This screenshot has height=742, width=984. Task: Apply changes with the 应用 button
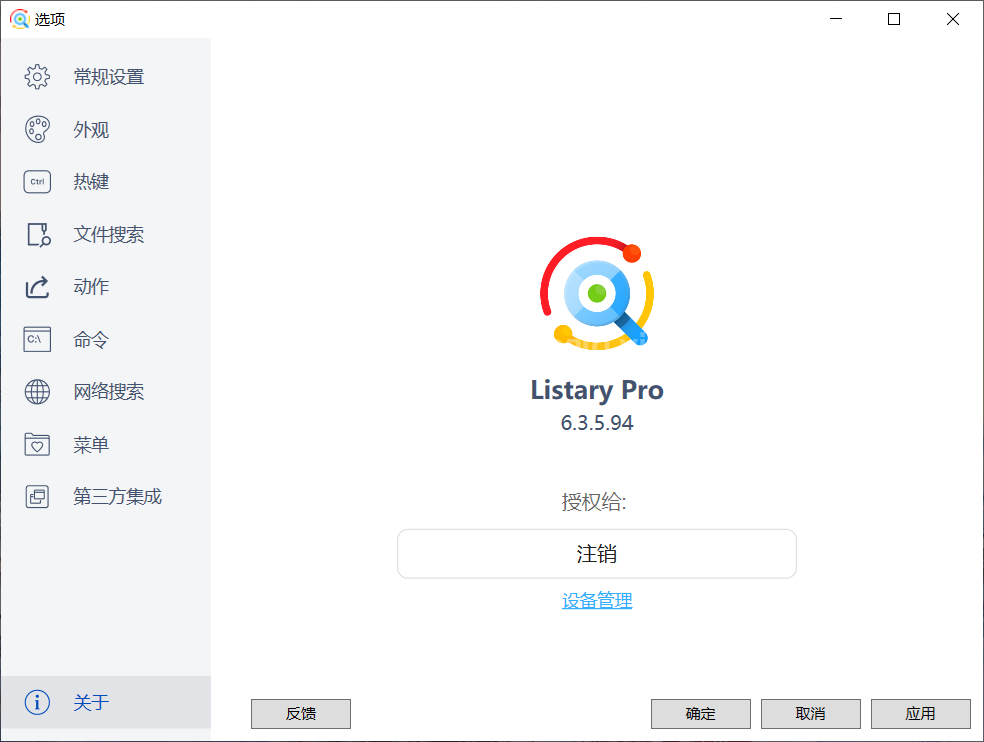pos(920,714)
